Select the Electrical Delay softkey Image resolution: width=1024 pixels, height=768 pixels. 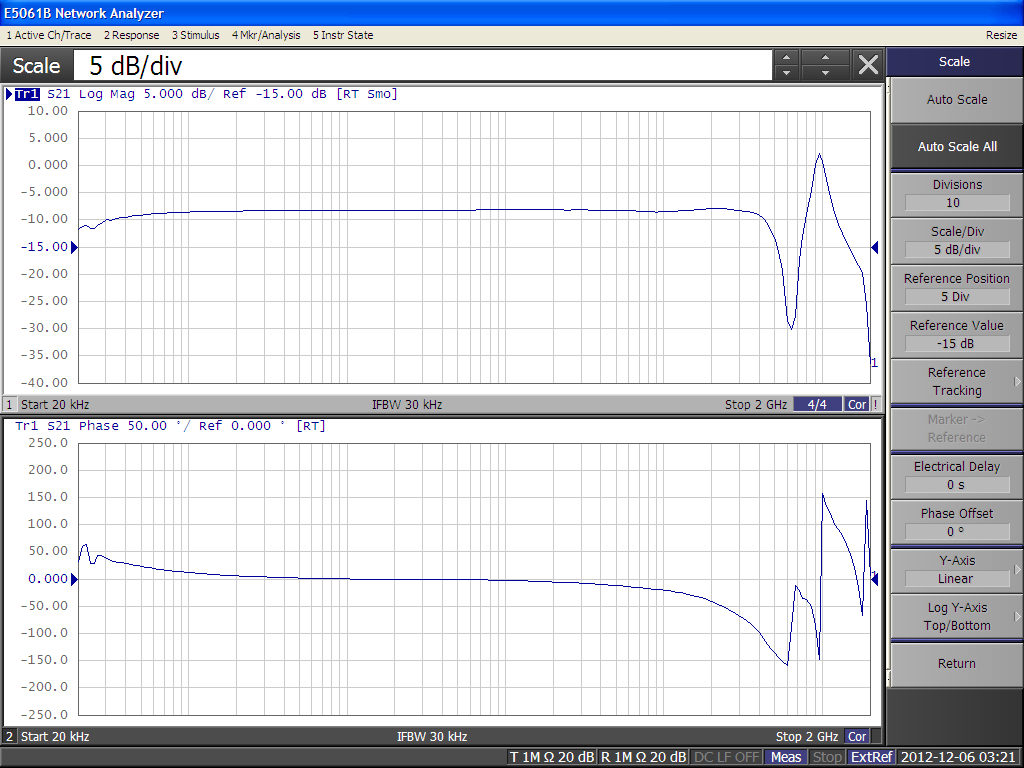pyautogui.click(x=957, y=476)
